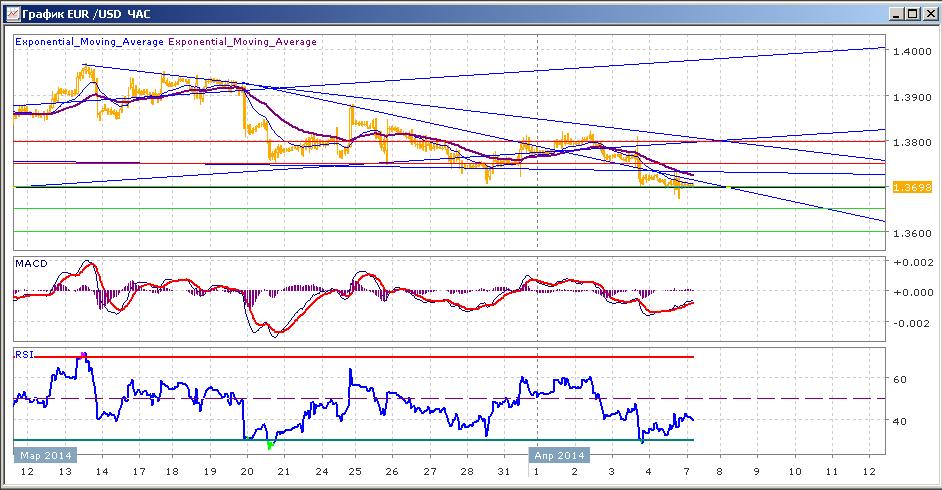942x490 pixels.
Task: Click date 28 on the time axis
Action: (x=467, y=472)
